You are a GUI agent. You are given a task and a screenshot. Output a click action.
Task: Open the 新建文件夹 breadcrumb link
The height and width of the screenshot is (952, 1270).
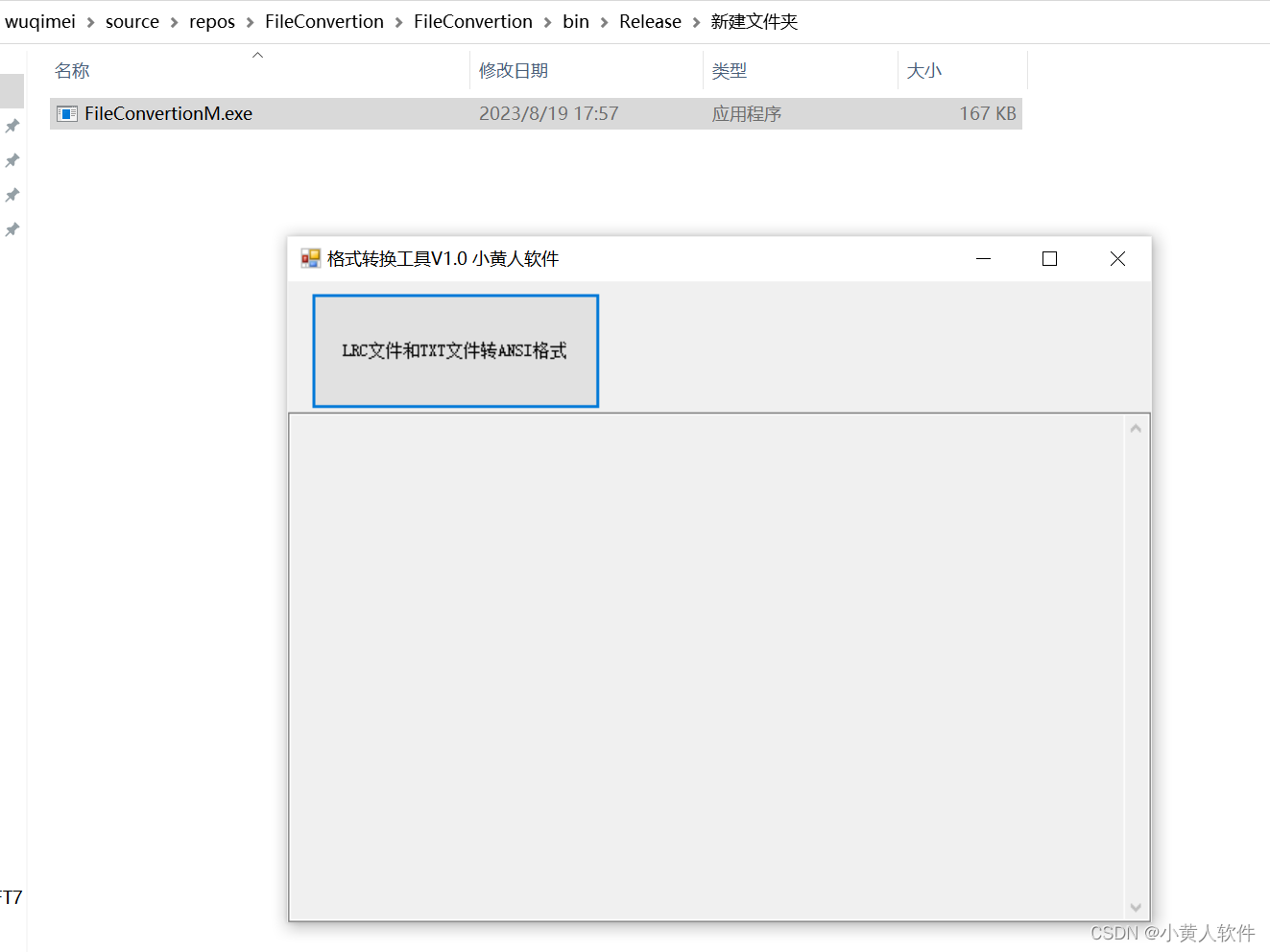point(755,21)
